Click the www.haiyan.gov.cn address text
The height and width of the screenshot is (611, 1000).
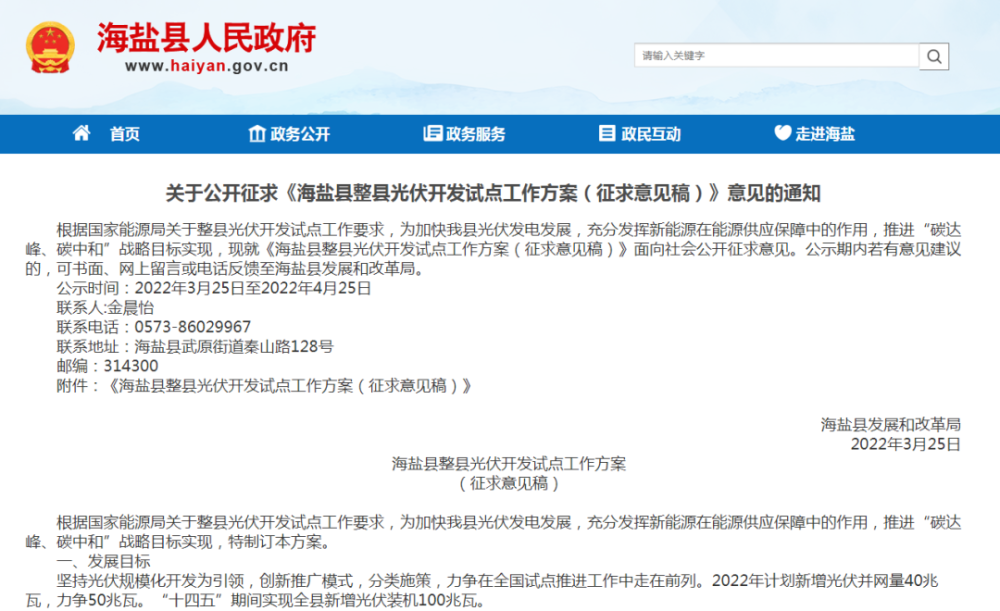[x=207, y=67]
